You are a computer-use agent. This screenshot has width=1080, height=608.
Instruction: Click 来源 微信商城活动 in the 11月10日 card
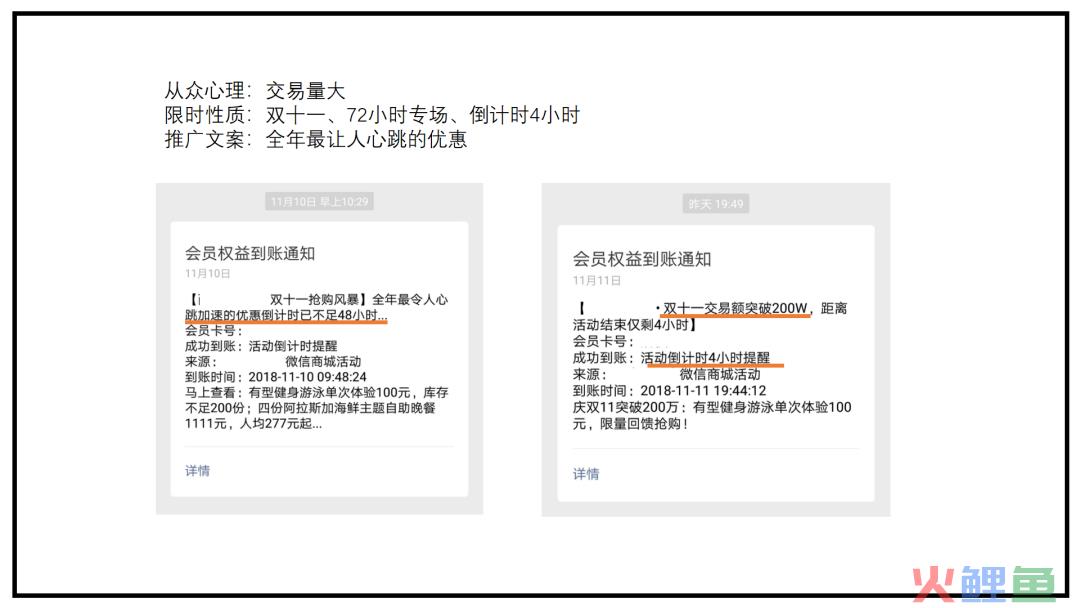273,361
